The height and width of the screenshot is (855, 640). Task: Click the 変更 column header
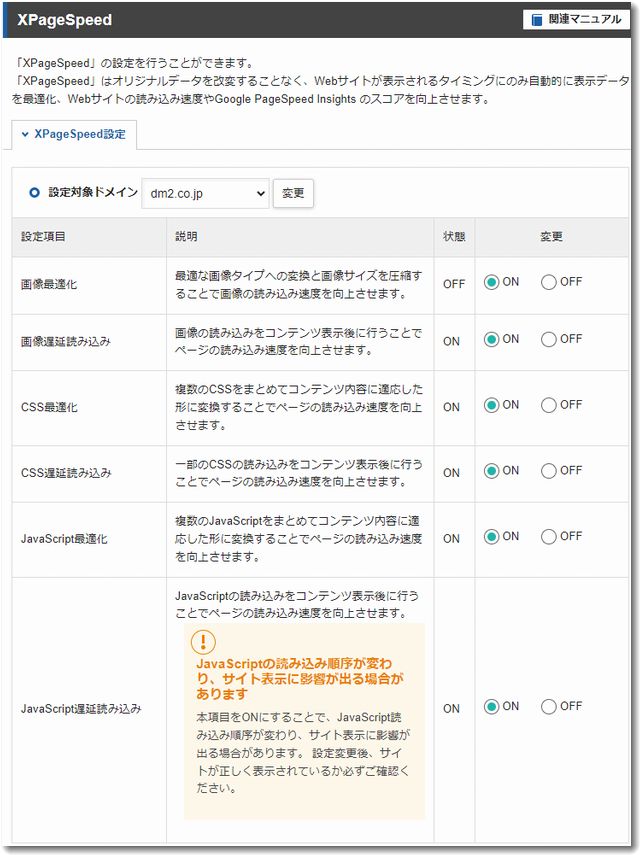coord(551,237)
